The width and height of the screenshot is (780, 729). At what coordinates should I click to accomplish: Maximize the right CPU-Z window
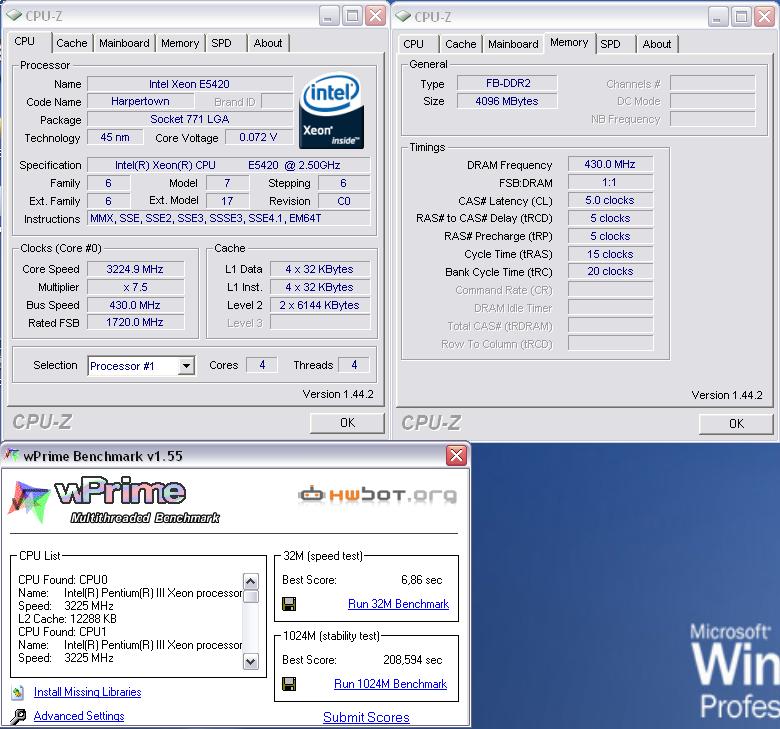click(x=741, y=17)
